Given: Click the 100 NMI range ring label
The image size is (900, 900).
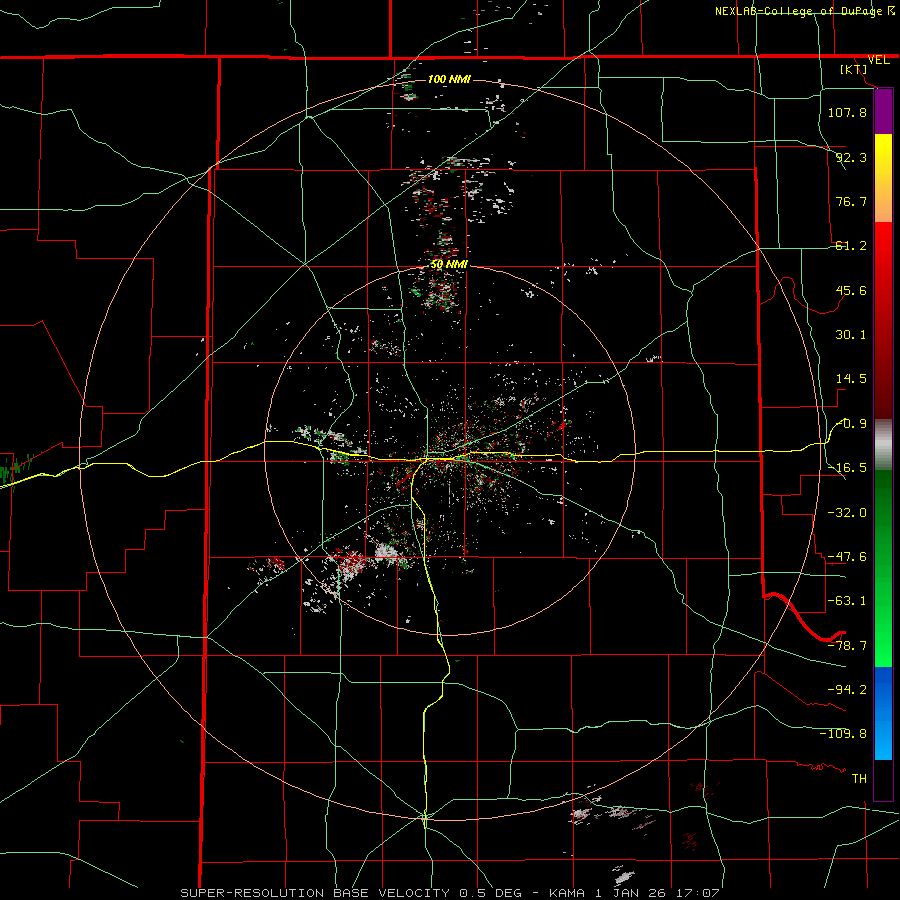Looking at the screenshot, I should point(449,79).
